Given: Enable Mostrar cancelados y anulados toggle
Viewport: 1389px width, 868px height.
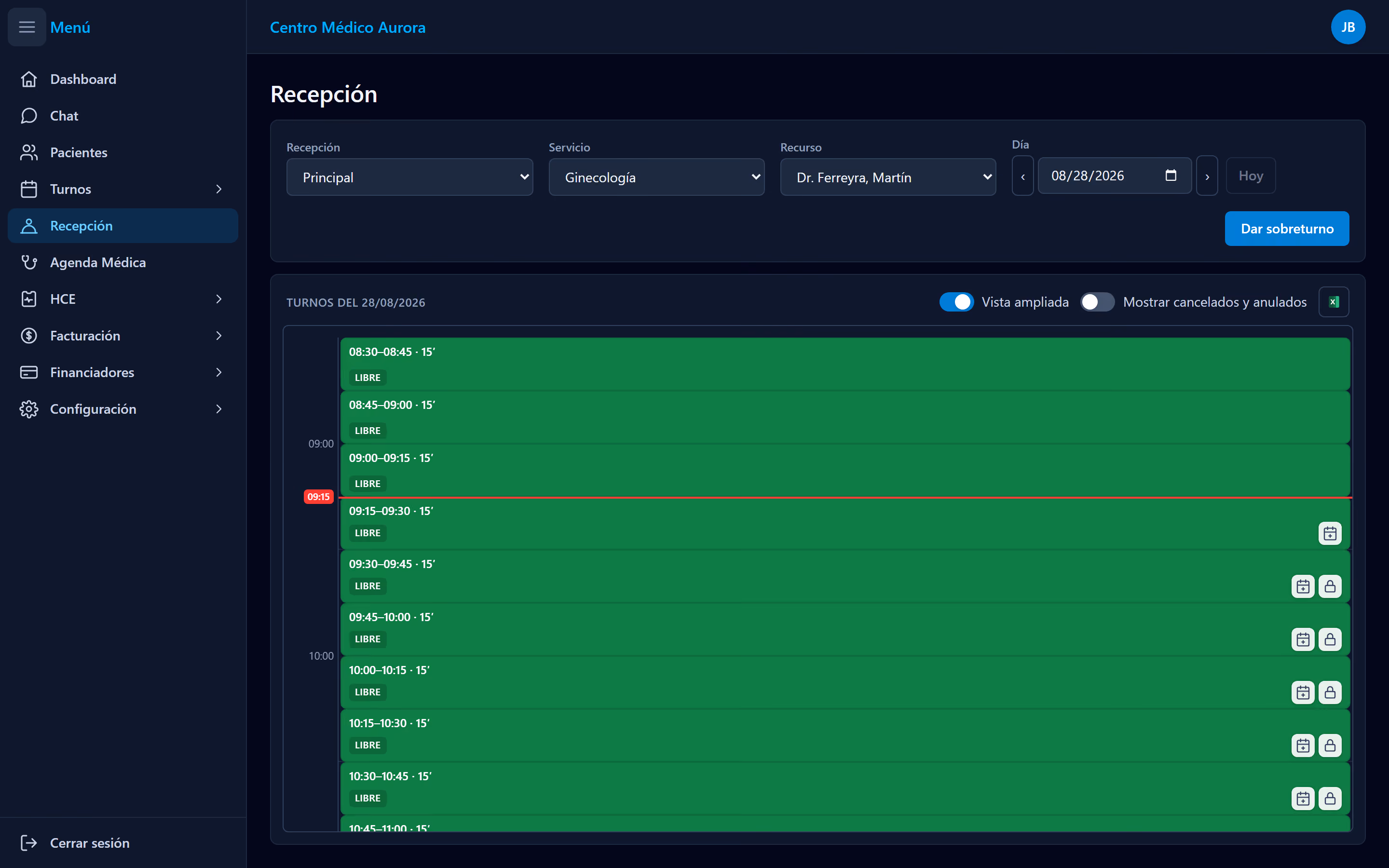Looking at the screenshot, I should (x=1097, y=302).
